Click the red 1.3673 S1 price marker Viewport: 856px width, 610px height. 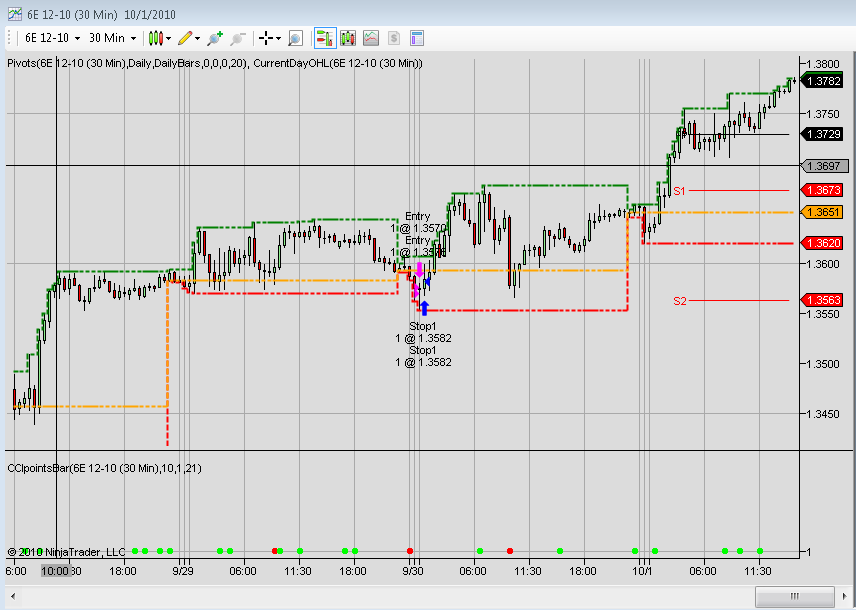click(822, 190)
